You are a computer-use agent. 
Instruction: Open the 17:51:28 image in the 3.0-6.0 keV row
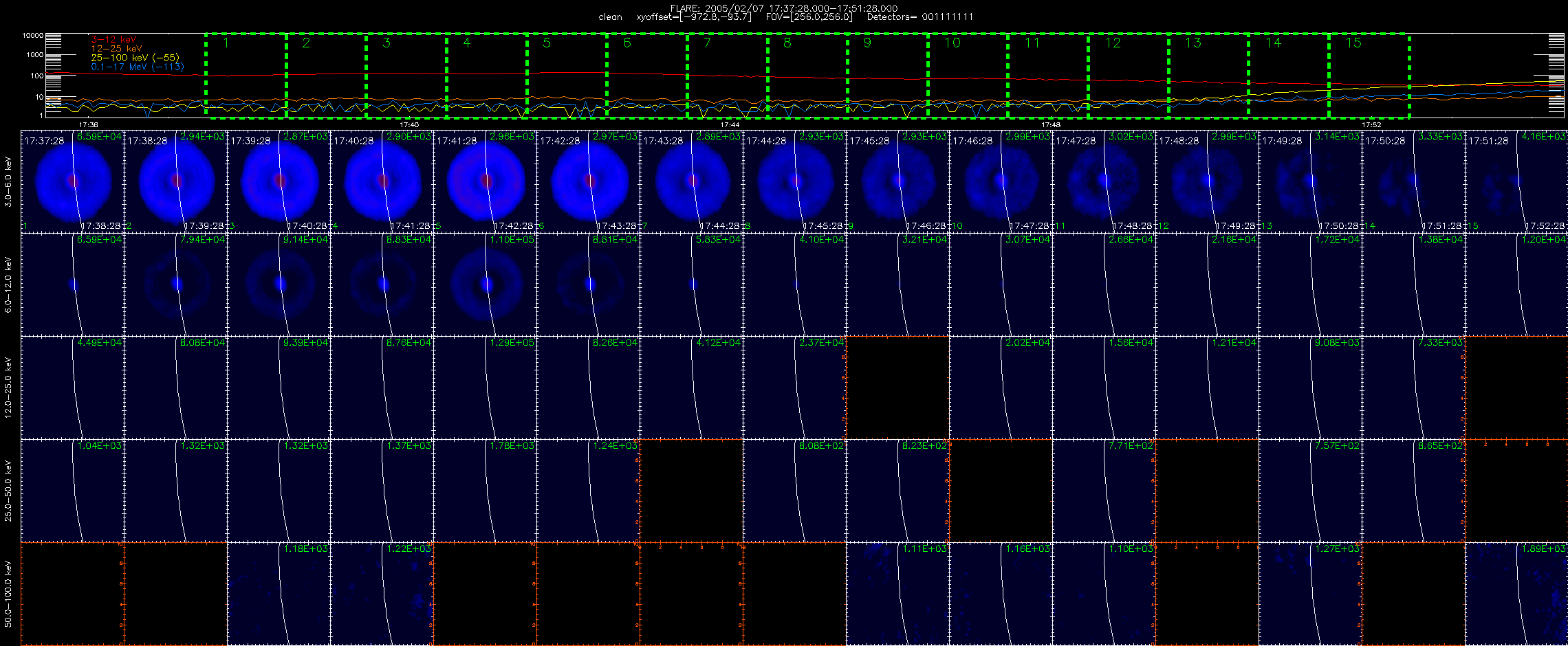[1516, 181]
